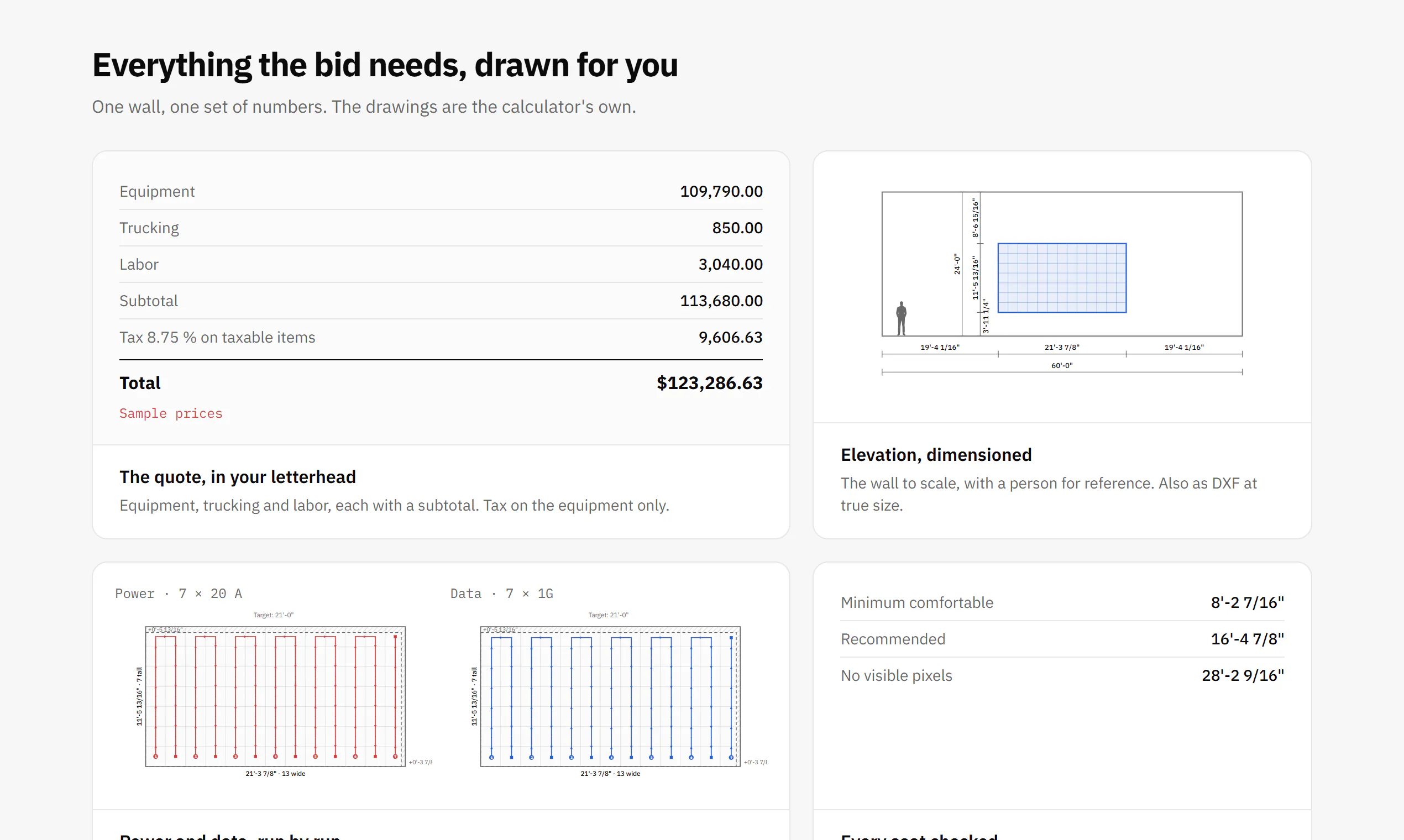Click the person silhouette in elevation drawing
Screen dimensions: 1404x840
click(902, 318)
